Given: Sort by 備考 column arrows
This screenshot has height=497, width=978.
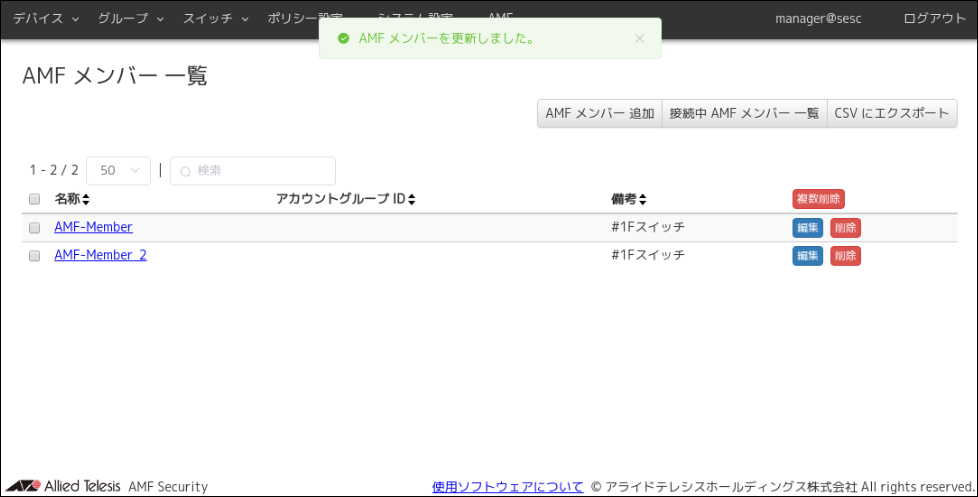Looking at the screenshot, I should tap(643, 199).
